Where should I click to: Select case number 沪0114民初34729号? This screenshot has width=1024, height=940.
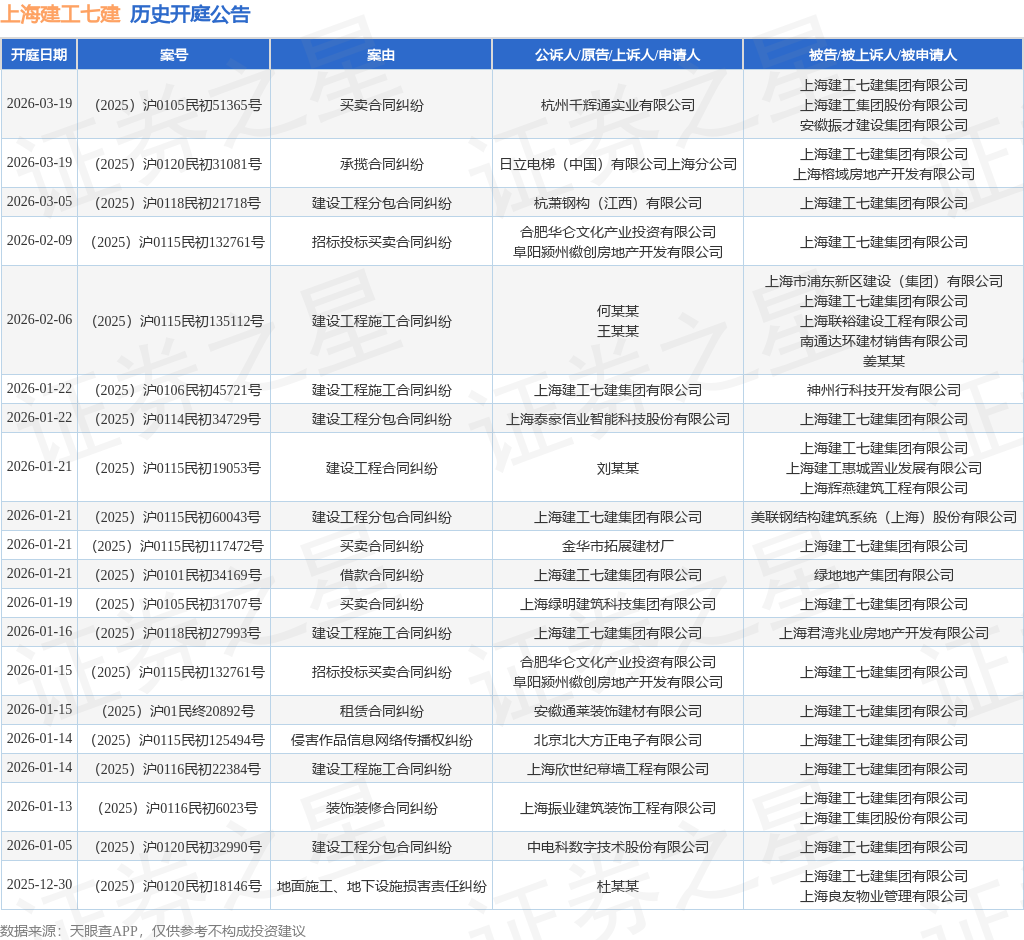[178, 419]
